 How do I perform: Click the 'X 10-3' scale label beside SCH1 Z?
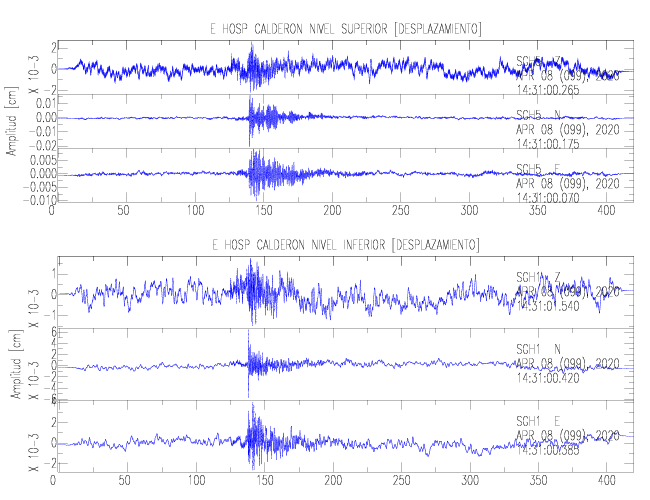click(x=34, y=308)
